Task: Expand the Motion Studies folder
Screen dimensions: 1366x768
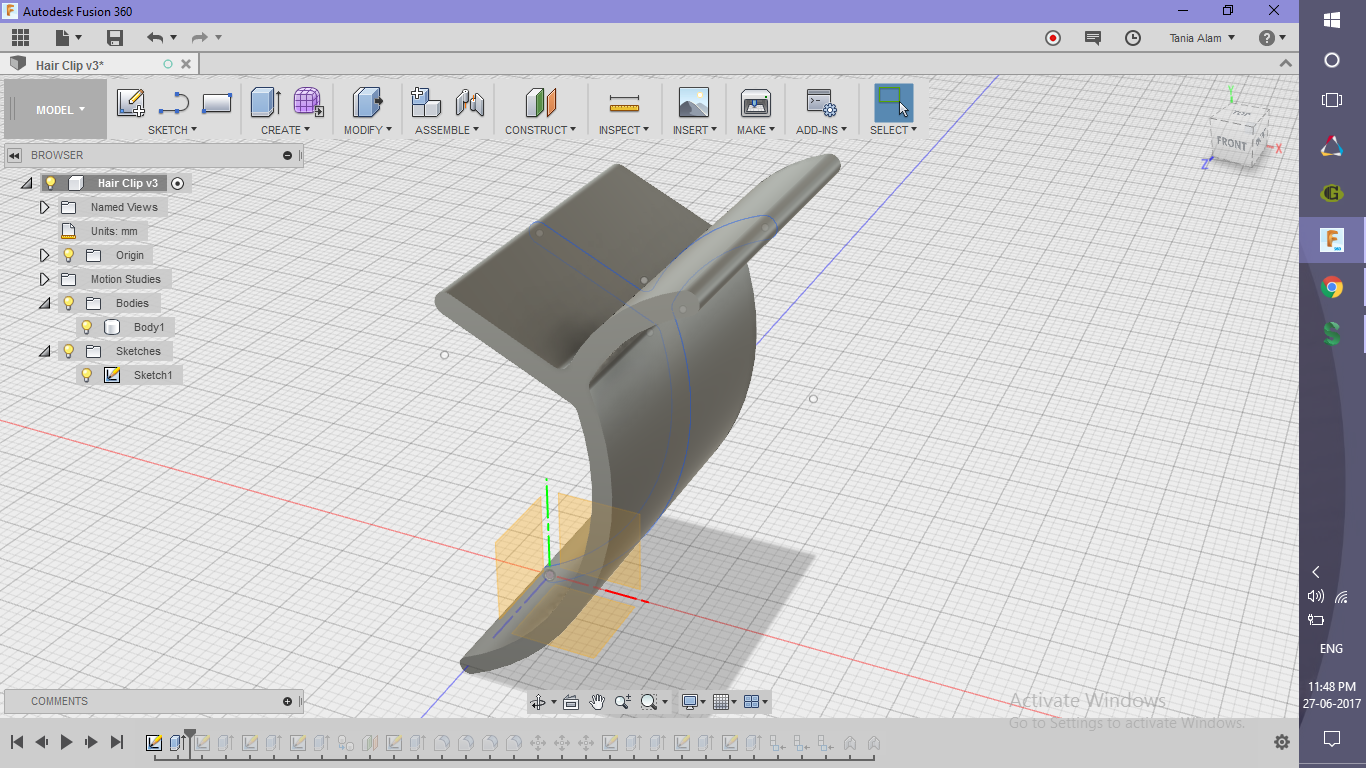Action: coord(44,279)
